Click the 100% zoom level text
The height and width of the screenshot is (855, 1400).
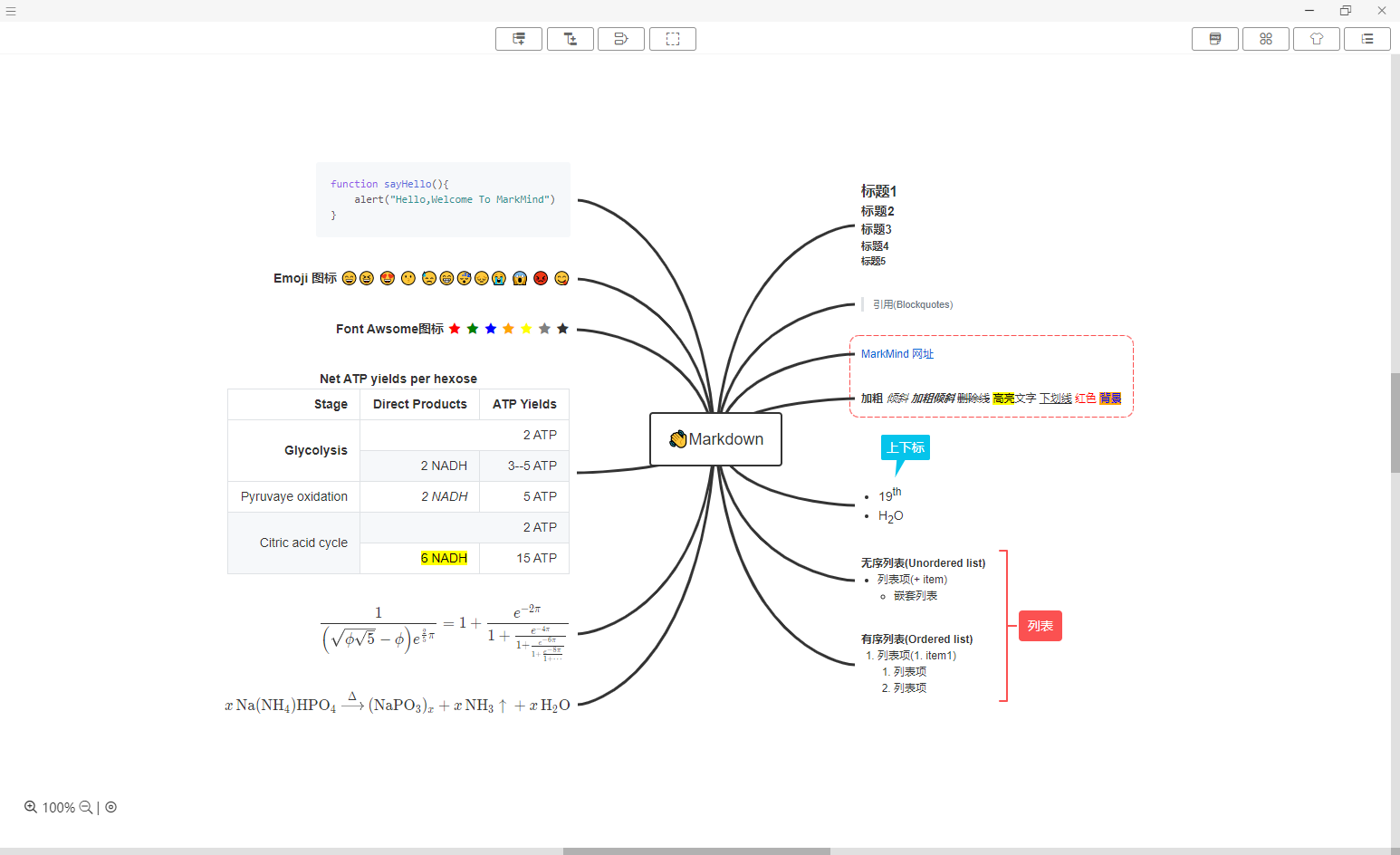point(59,808)
